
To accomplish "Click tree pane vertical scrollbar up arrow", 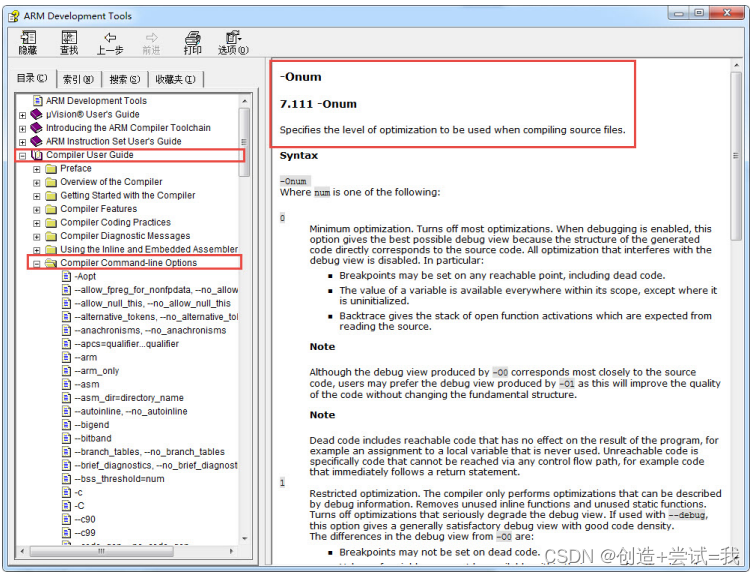I will 245,101.
